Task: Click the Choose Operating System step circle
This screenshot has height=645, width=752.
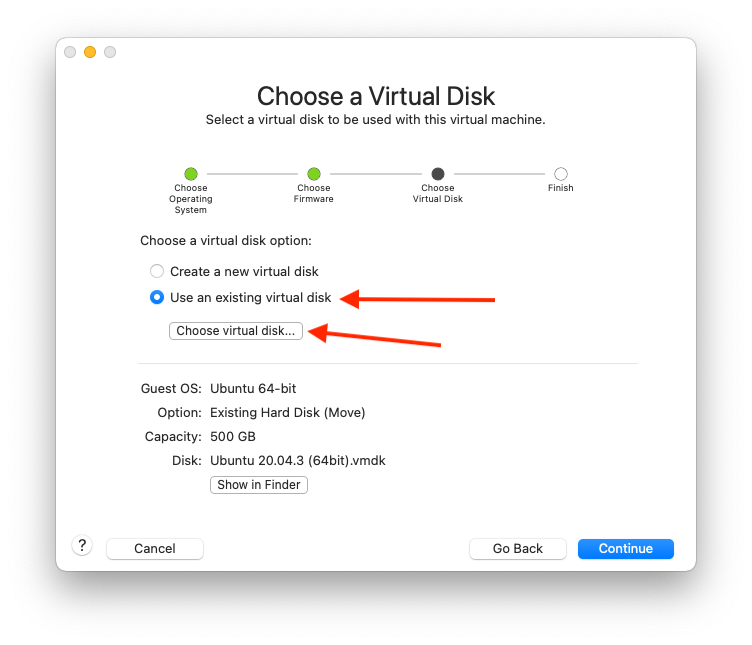Action: pyautogui.click(x=191, y=174)
